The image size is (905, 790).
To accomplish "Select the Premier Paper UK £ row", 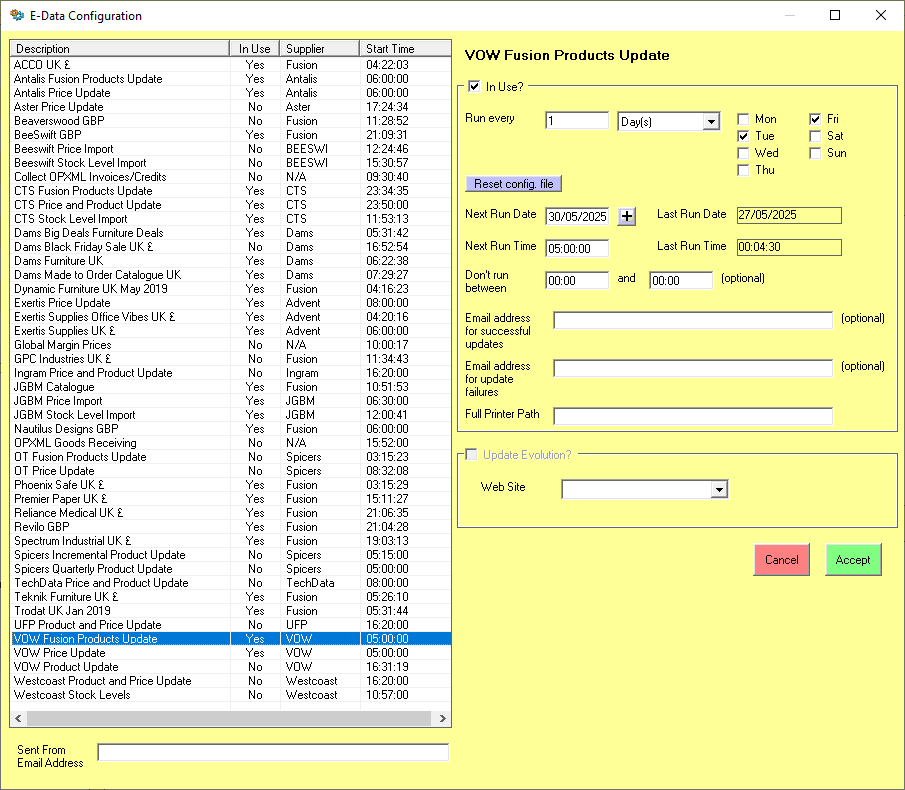I will (x=231, y=499).
